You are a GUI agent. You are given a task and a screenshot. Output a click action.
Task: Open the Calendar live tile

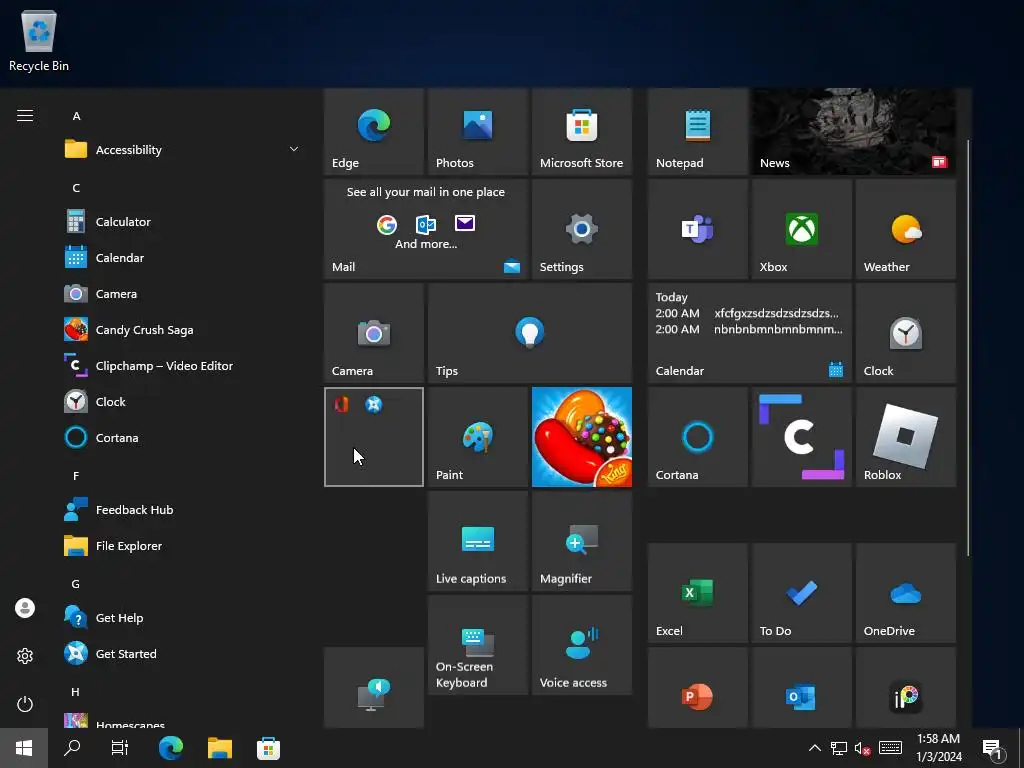(750, 333)
